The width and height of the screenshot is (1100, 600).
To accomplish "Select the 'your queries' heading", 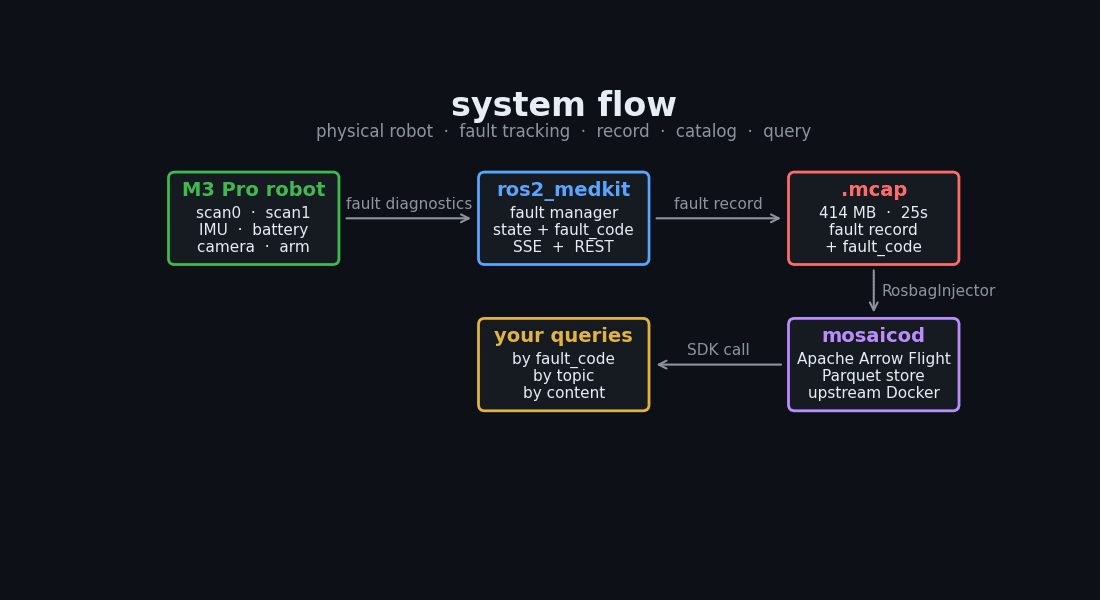I will tap(563, 336).
